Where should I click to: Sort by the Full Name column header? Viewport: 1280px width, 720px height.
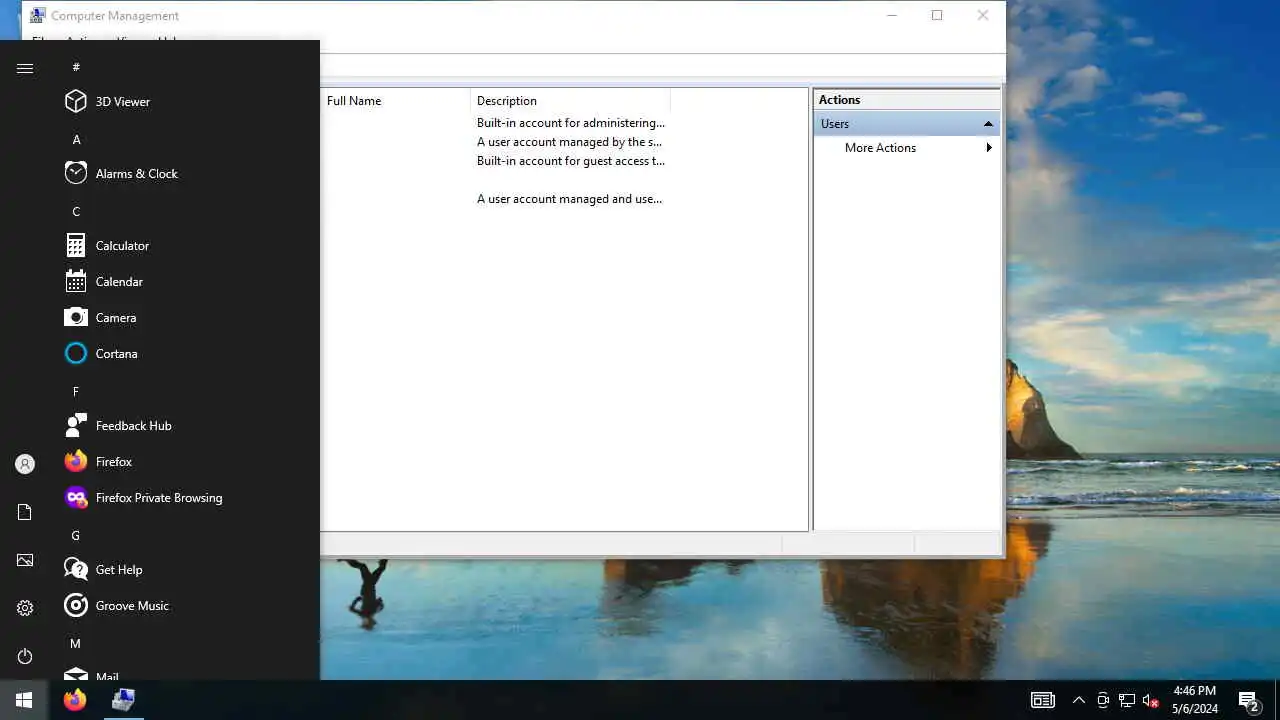tap(395, 100)
